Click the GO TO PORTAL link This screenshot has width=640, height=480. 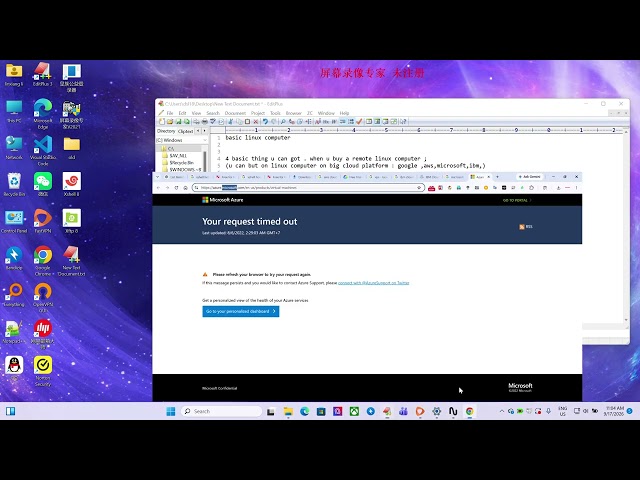pyautogui.click(x=517, y=200)
